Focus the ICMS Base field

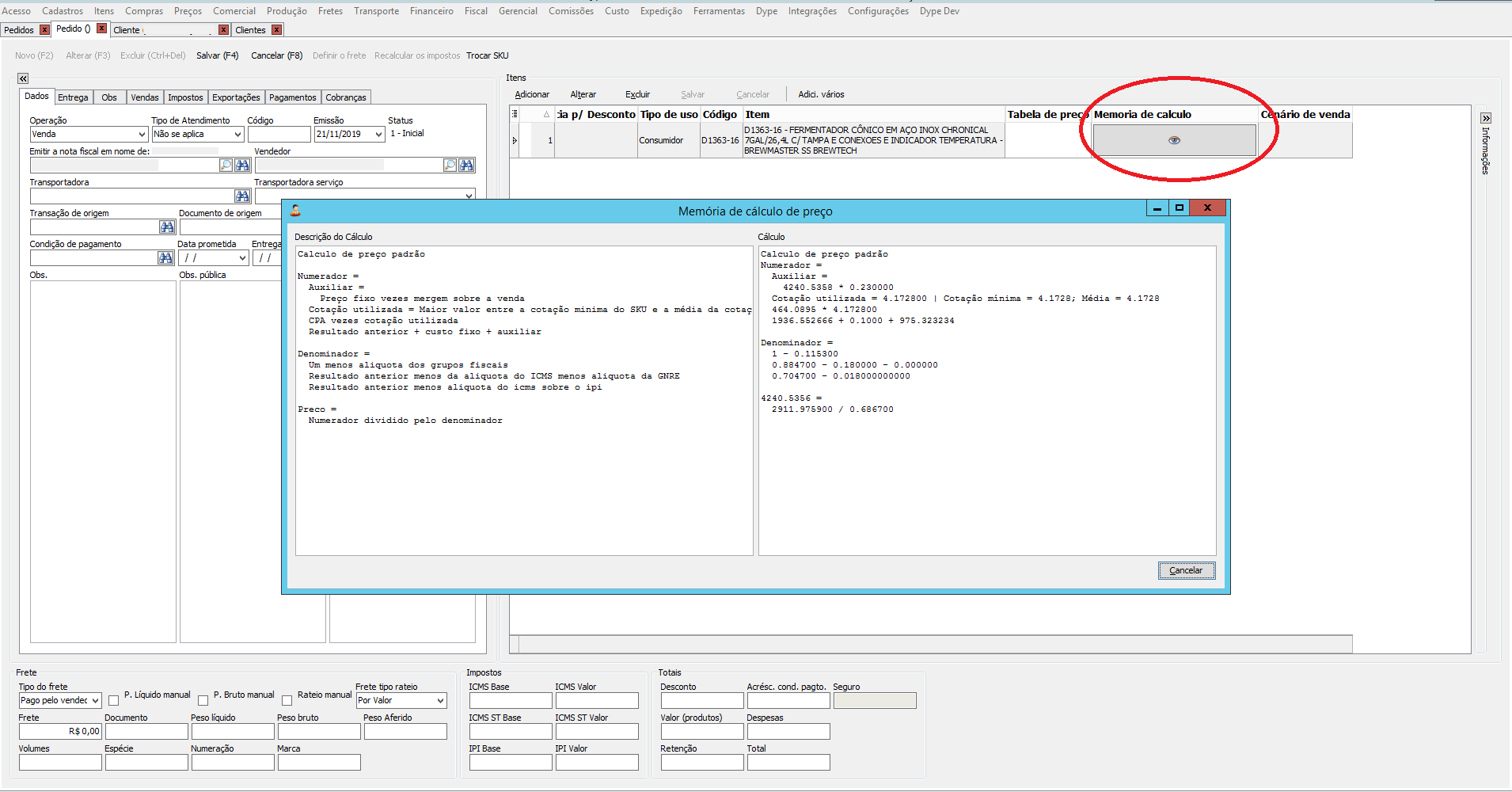(x=510, y=701)
